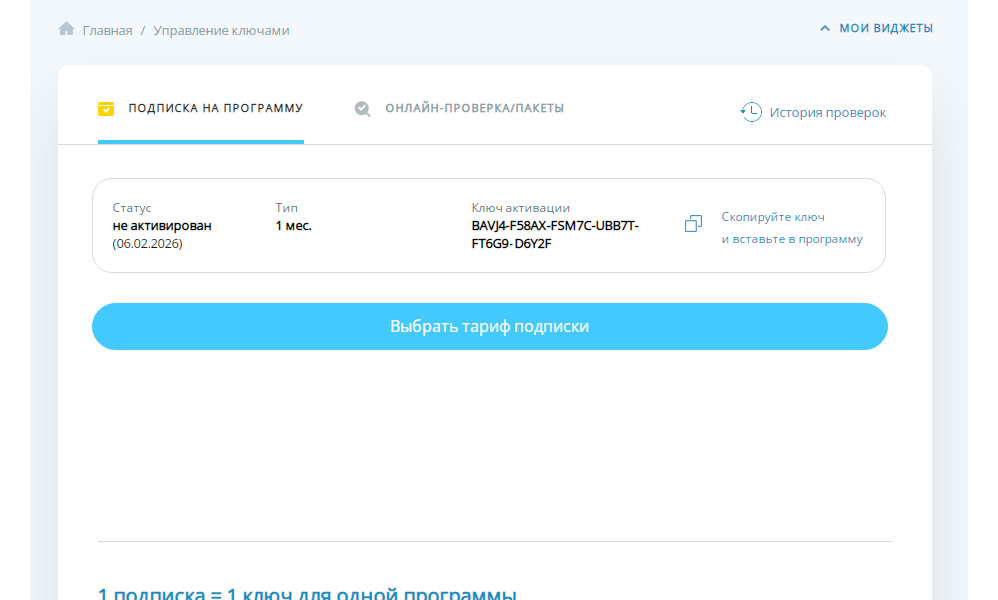This screenshot has height=600, width=998.
Task: Click the 'не активирован' status value
Action: pyautogui.click(x=162, y=225)
